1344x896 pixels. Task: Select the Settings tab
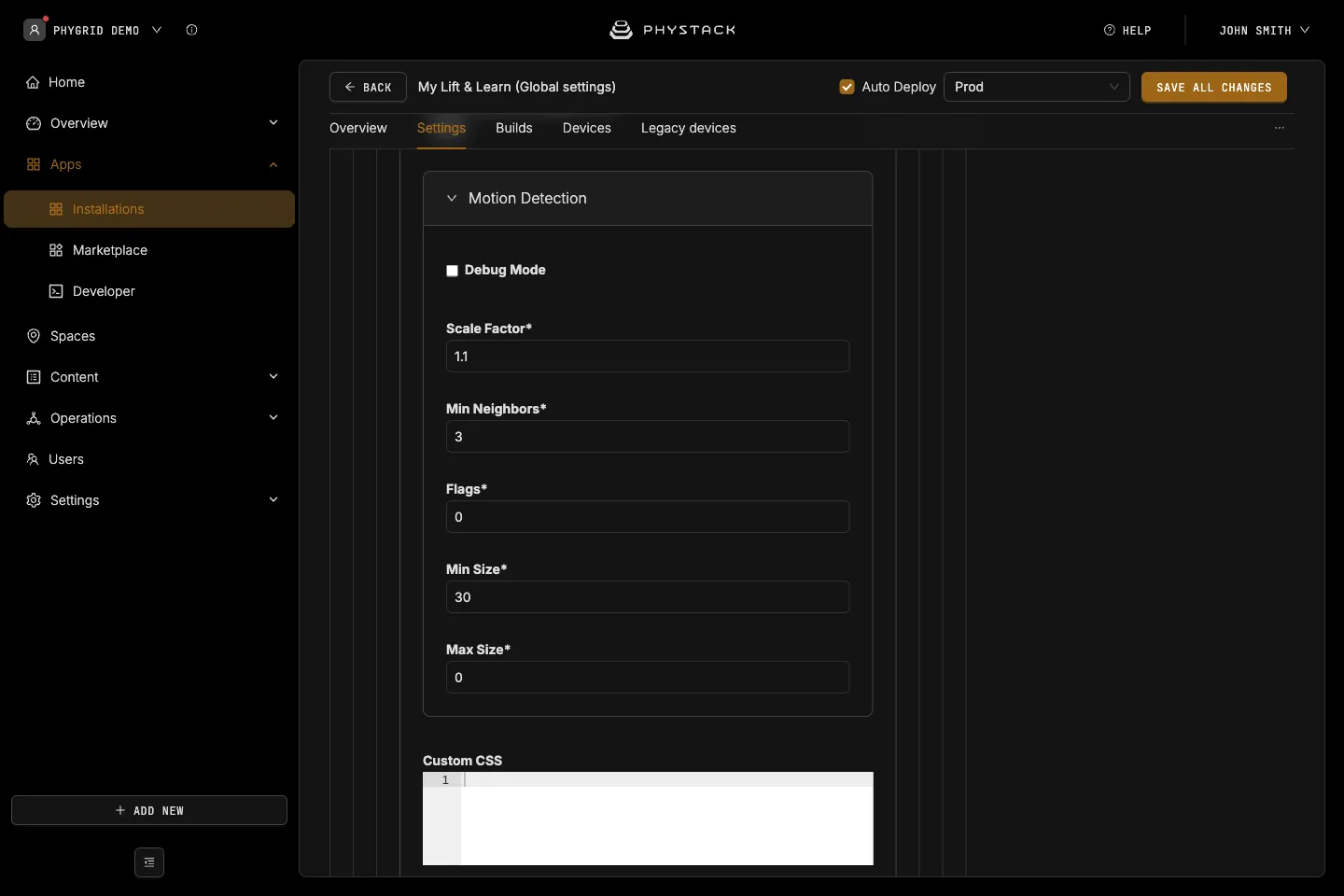441,128
